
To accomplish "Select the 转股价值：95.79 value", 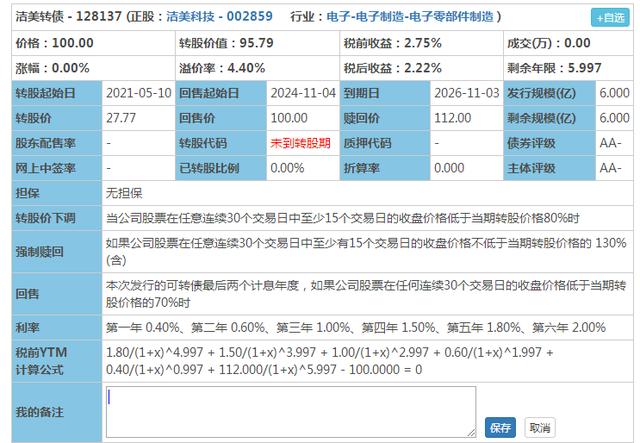I will 226,43.
